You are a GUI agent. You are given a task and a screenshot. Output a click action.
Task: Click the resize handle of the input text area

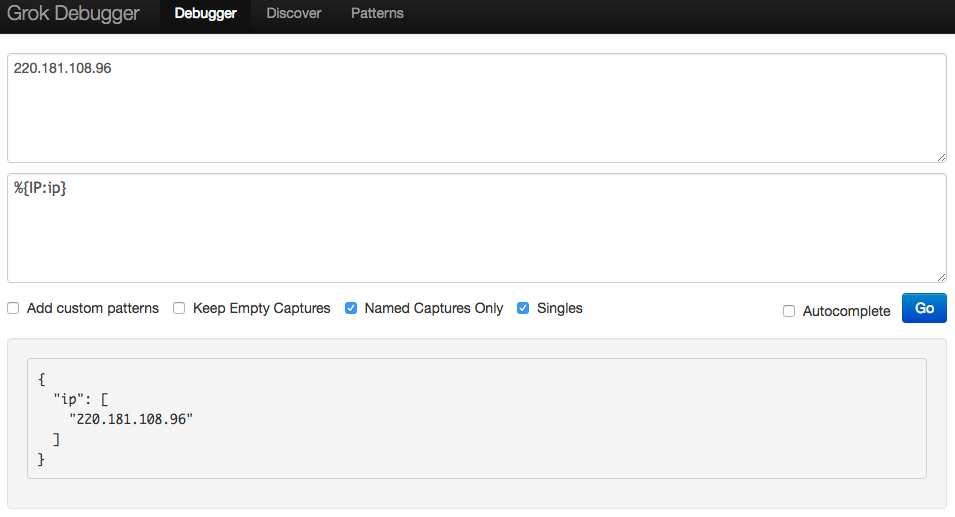pos(941,157)
